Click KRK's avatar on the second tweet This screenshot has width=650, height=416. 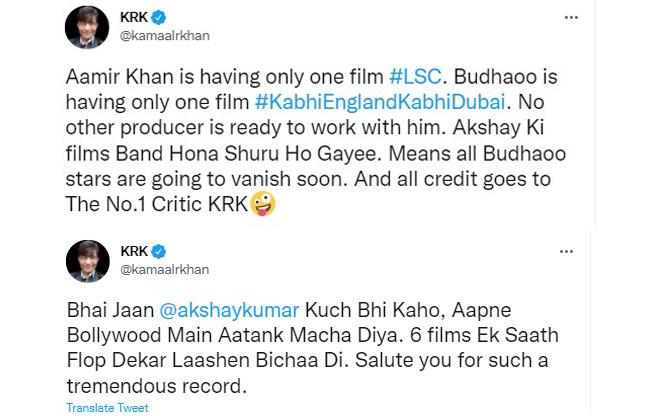tap(86, 259)
